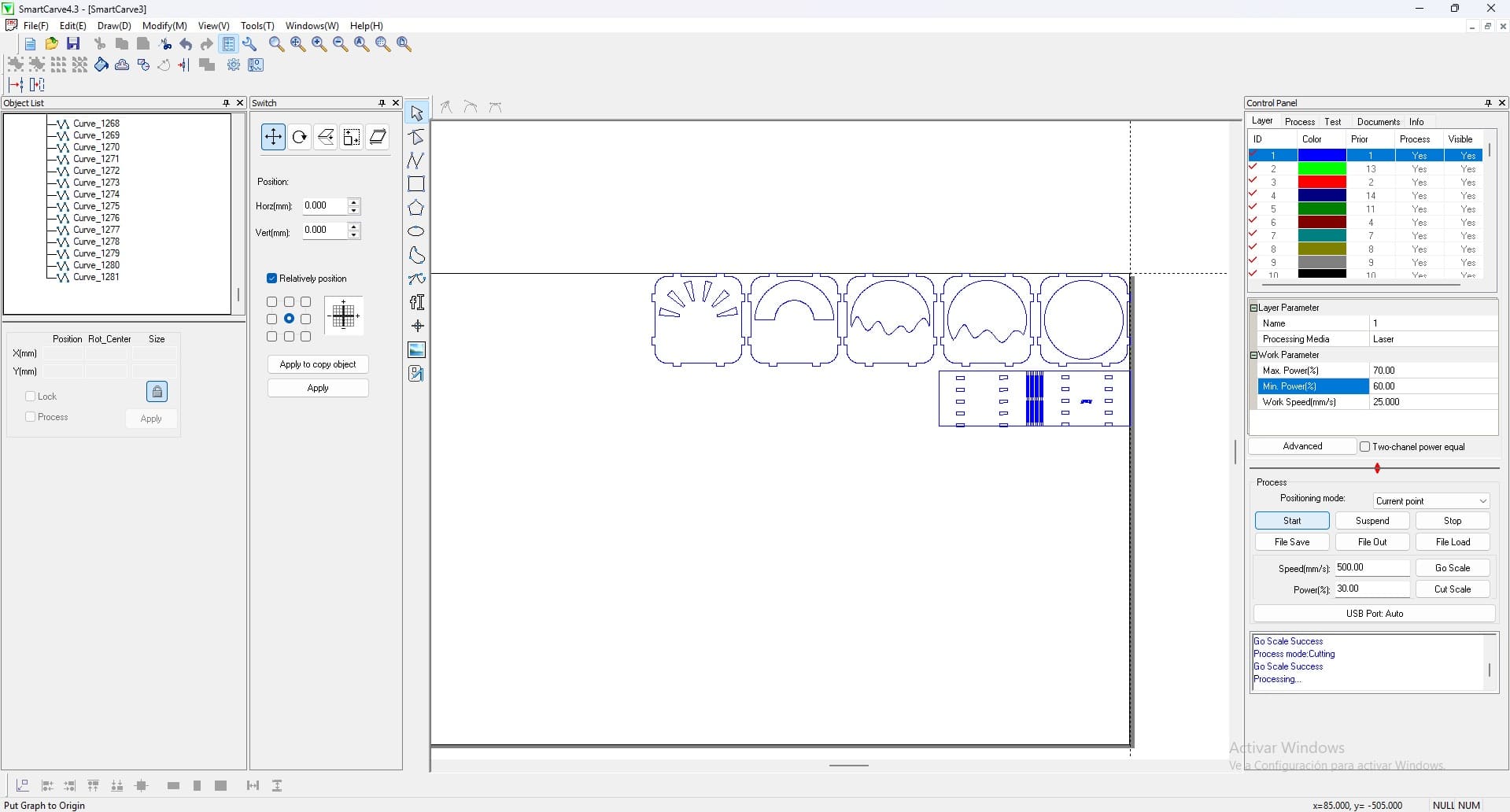The height and width of the screenshot is (812, 1510).
Task: Select the text tool
Action: [x=416, y=302]
